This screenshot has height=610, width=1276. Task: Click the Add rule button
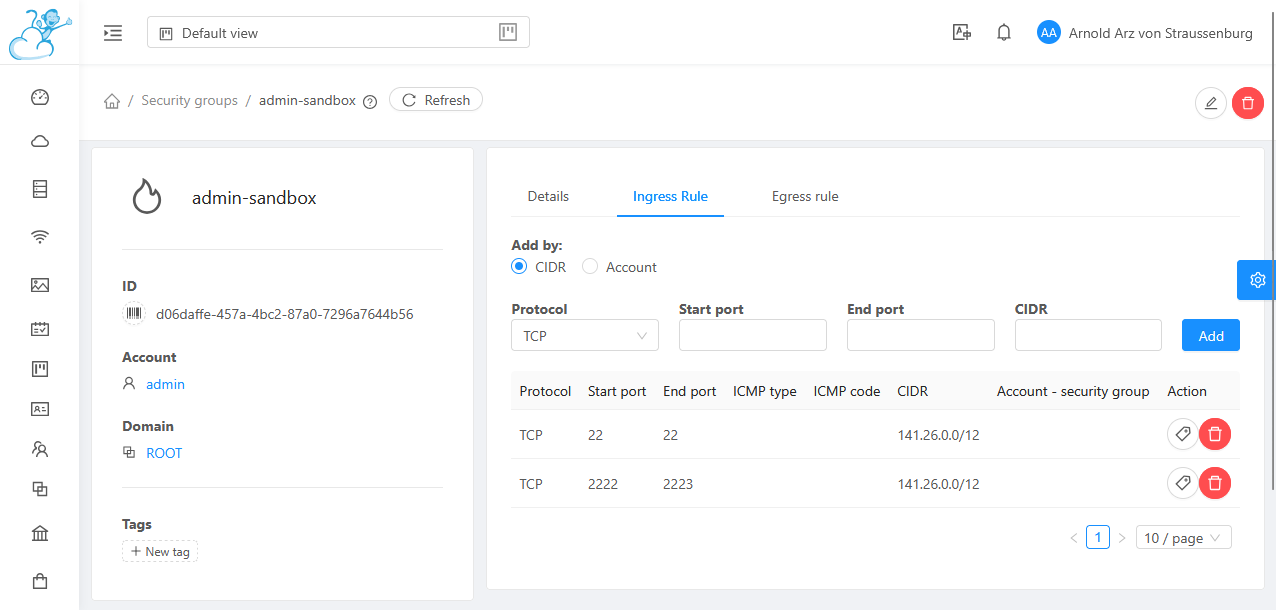pyautogui.click(x=1210, y=336)
